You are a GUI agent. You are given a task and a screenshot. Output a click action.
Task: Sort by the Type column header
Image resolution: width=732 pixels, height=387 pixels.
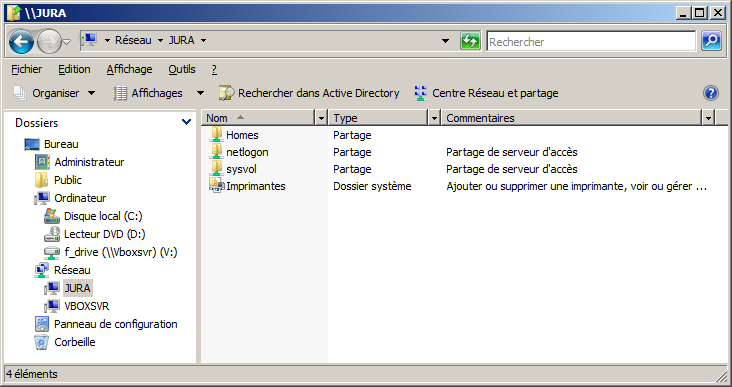click(x=378, y=118)
